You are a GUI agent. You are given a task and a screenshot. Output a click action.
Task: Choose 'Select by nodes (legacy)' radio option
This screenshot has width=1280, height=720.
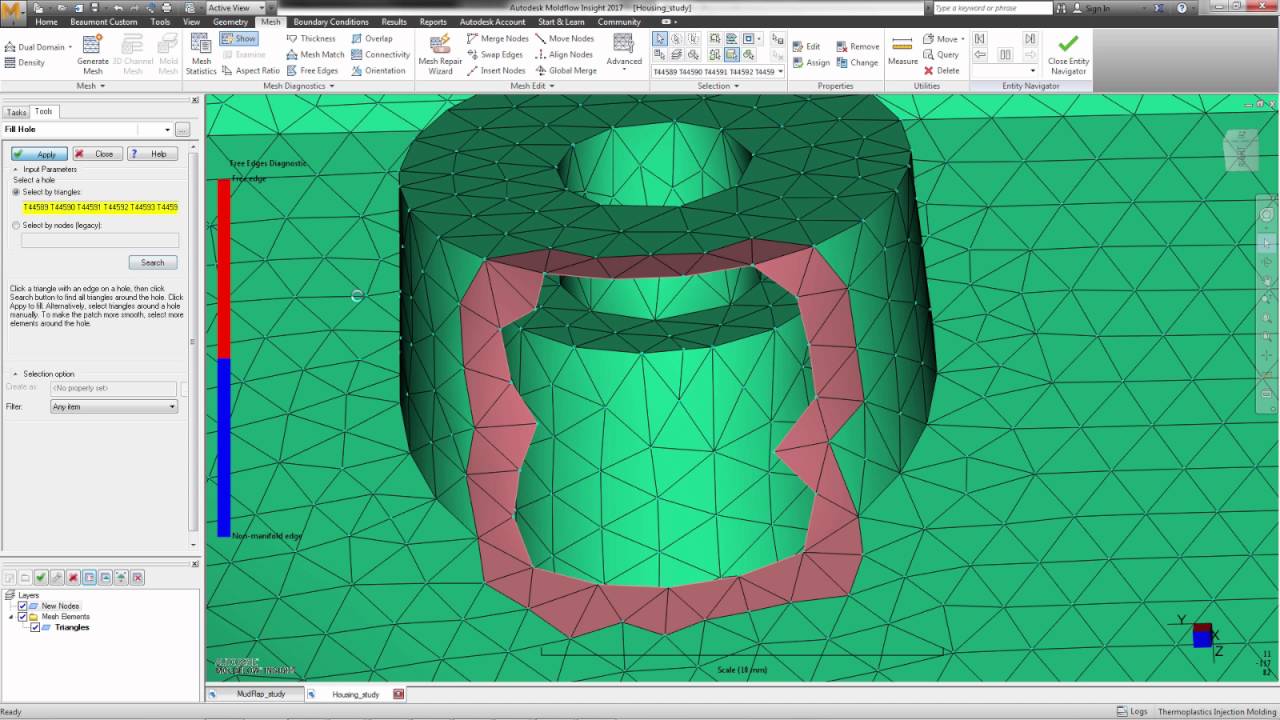click(x=16, y=226)
